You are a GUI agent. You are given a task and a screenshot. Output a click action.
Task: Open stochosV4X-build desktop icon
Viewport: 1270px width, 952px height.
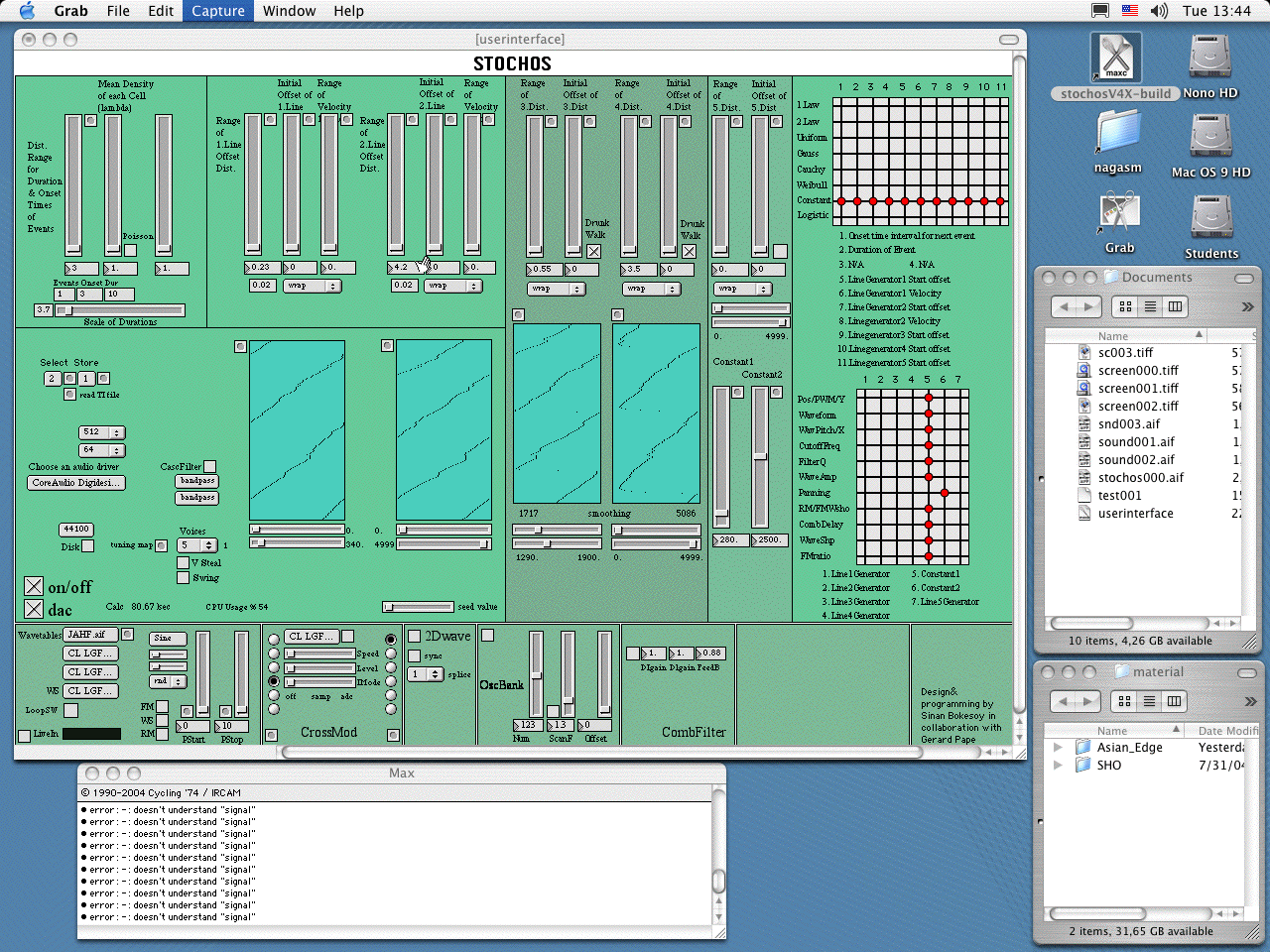1116,58
